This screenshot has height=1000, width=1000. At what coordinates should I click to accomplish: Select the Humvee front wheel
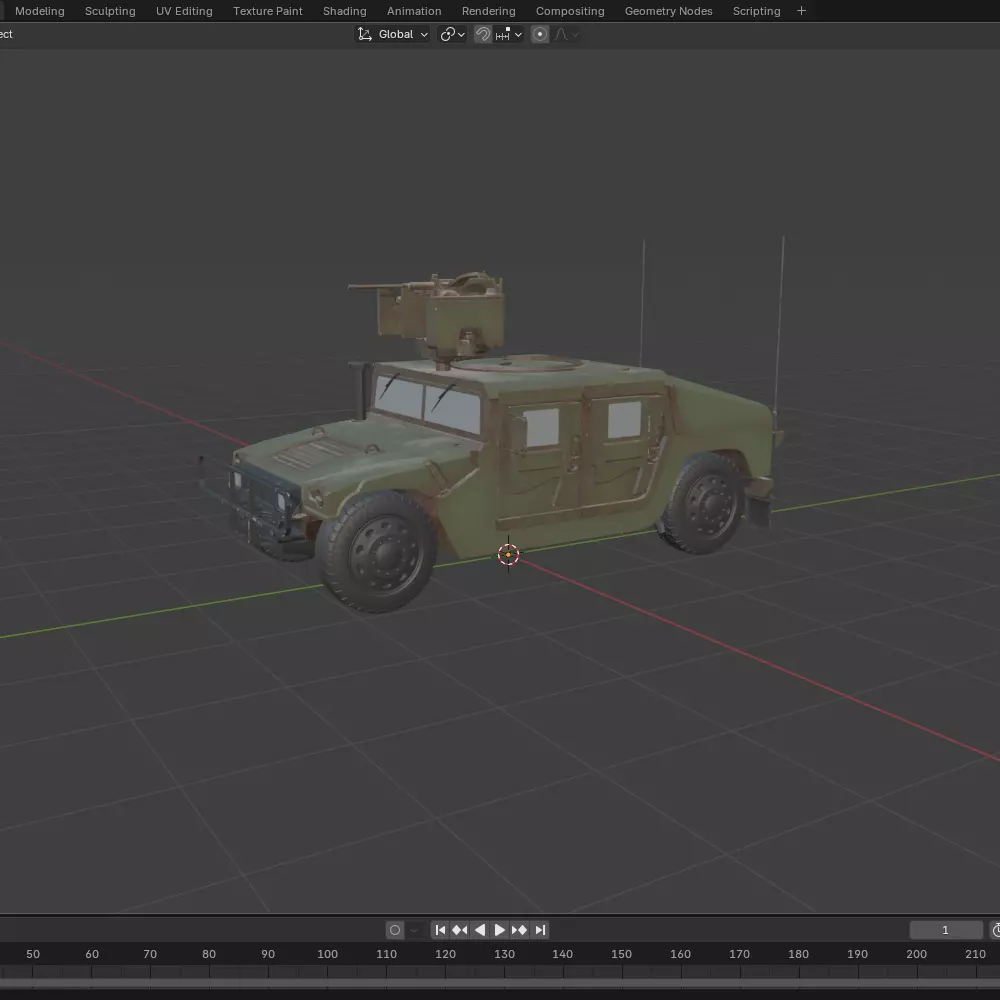tap(378, 552)
